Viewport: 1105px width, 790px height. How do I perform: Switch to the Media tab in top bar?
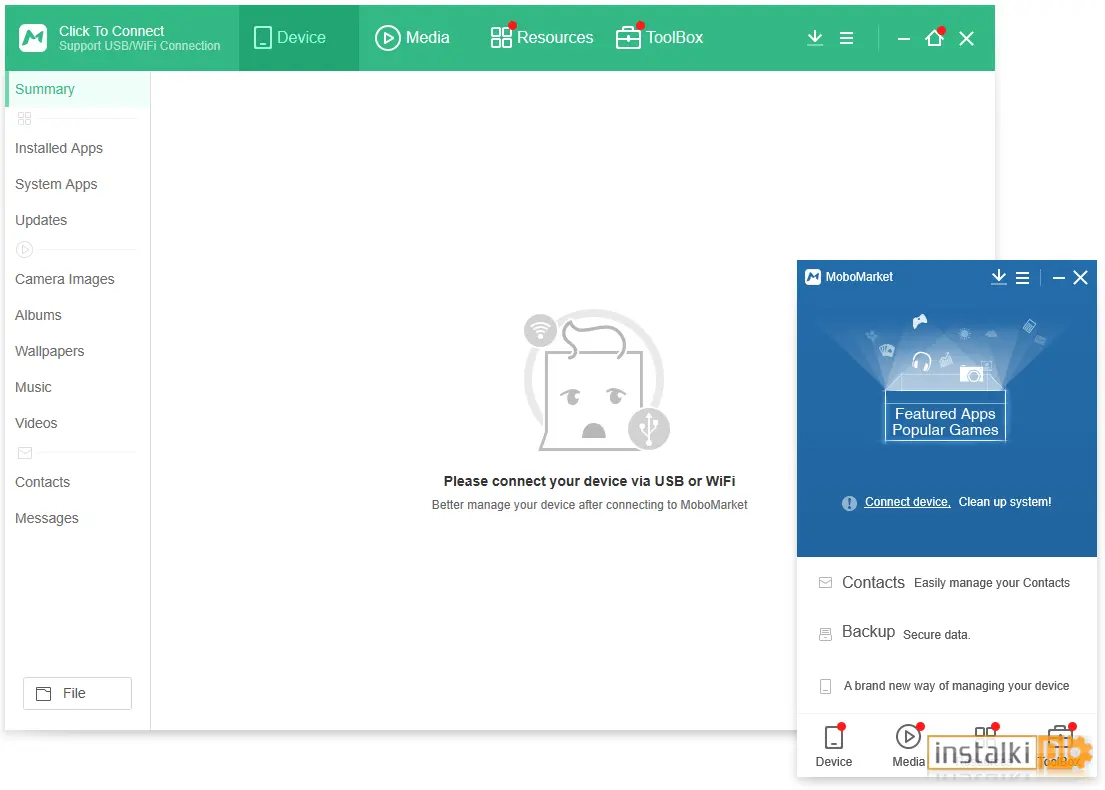pyautogui.click(x=412, y=37)
